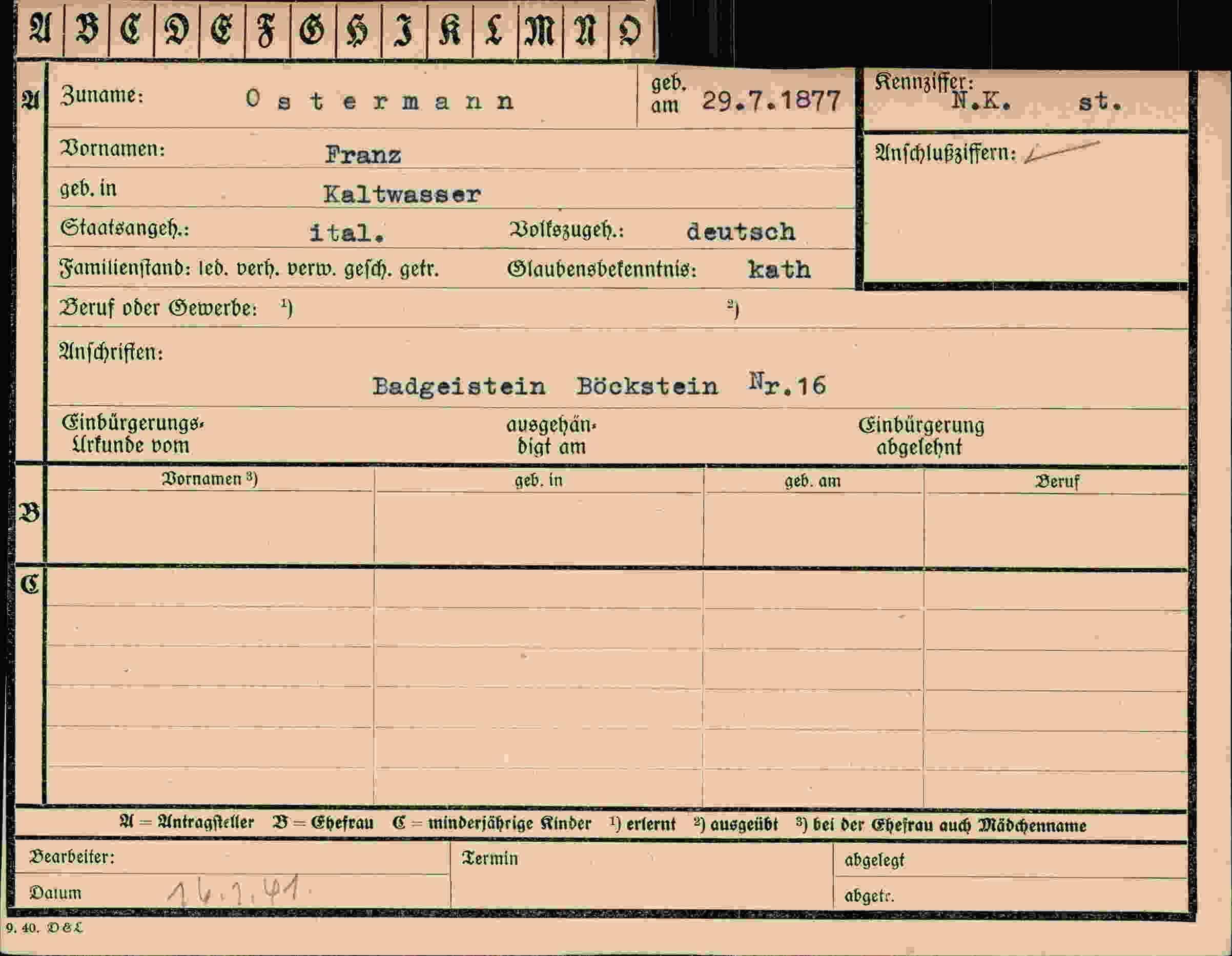The image size is (1232, 956).
Task: Click the Anschlußziffern label
Action: coord(946,153)
